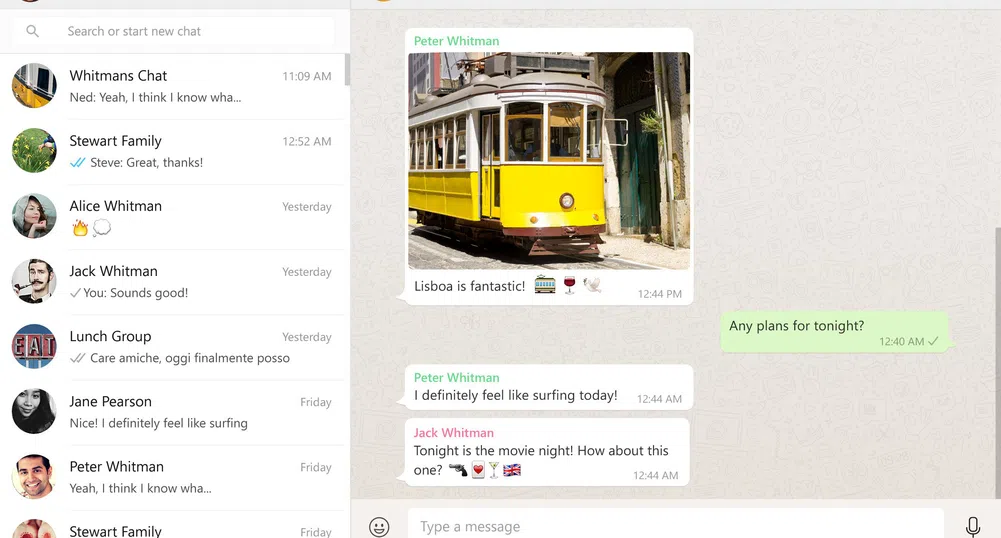1001x538 pixels.
Task: Open the Lunch Group conversation
Action: coord(172,347)
